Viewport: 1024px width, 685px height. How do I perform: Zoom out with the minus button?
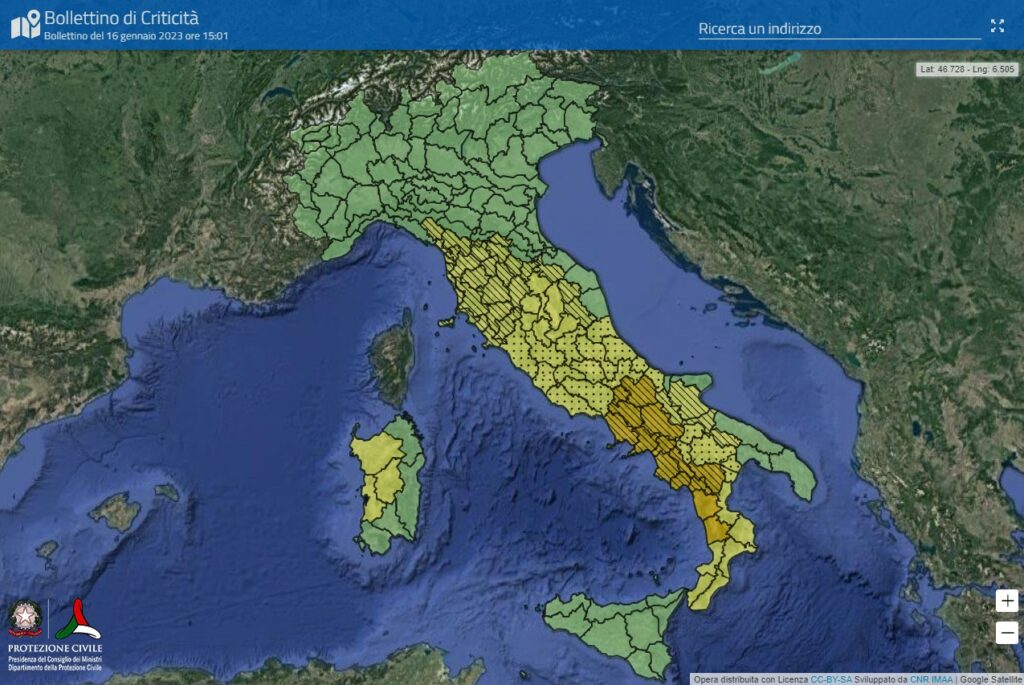tap(1006, 632)
